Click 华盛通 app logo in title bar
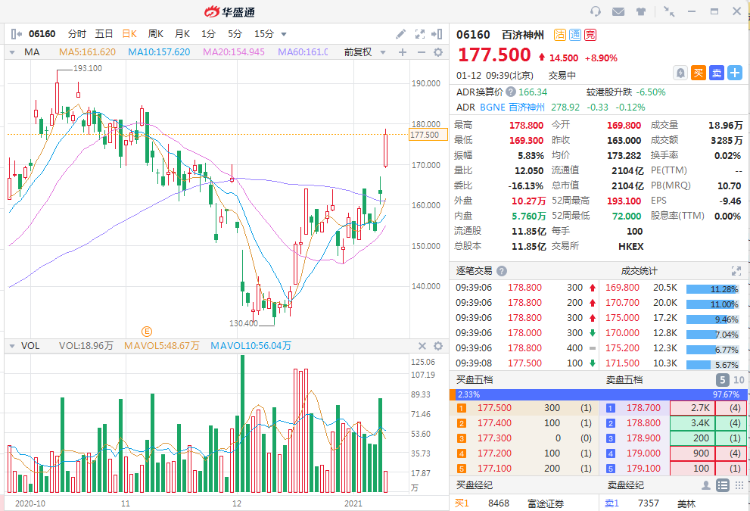750x511 pixels. 230,12
